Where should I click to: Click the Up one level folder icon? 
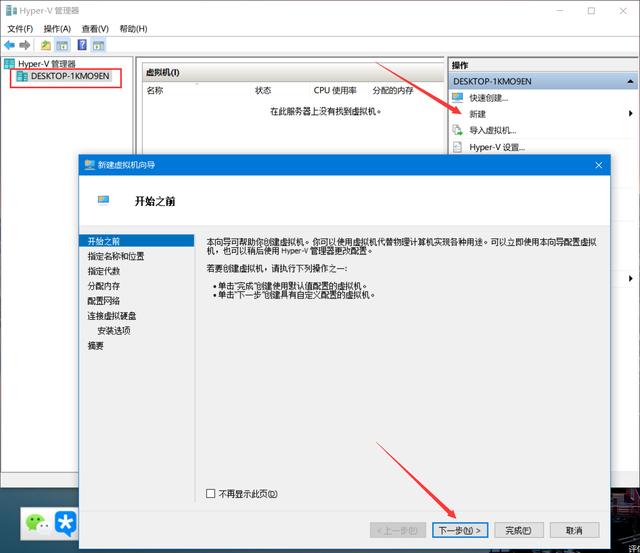tap(46, 45)
